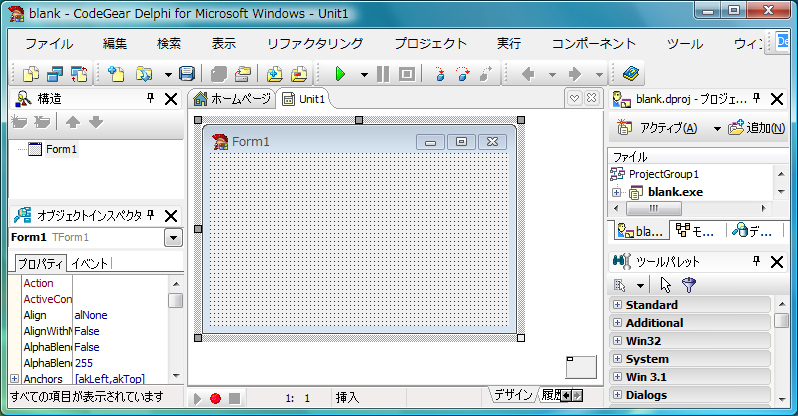Click the Step Over debug icon
798x416 pixels.
pyautogui.click(x=463, y=74)
